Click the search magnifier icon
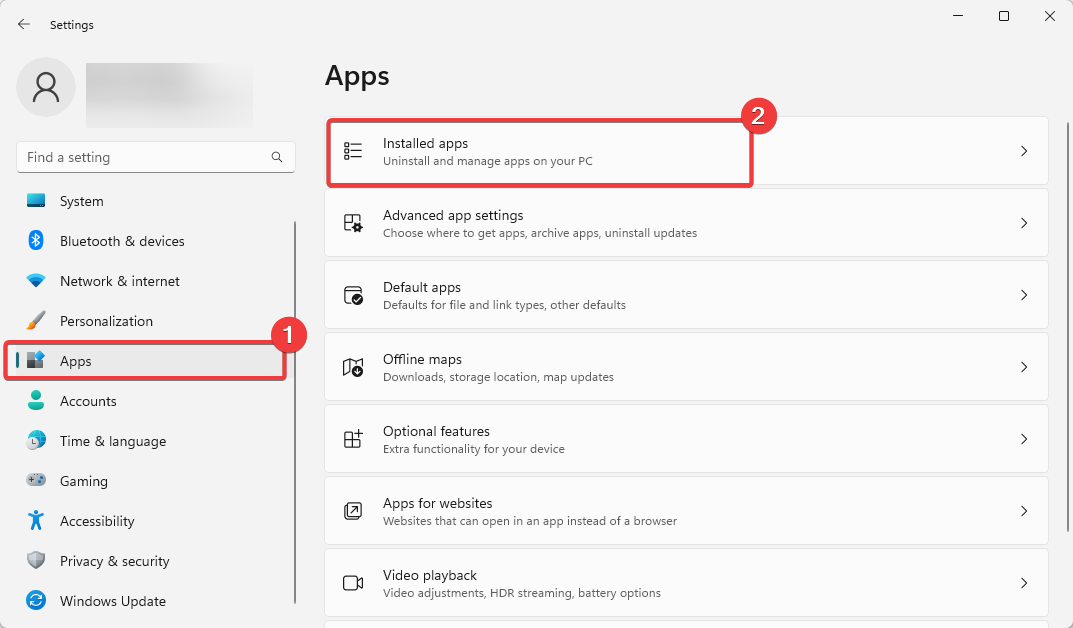This screenshot has height=628, width=1073. point(277,157)
